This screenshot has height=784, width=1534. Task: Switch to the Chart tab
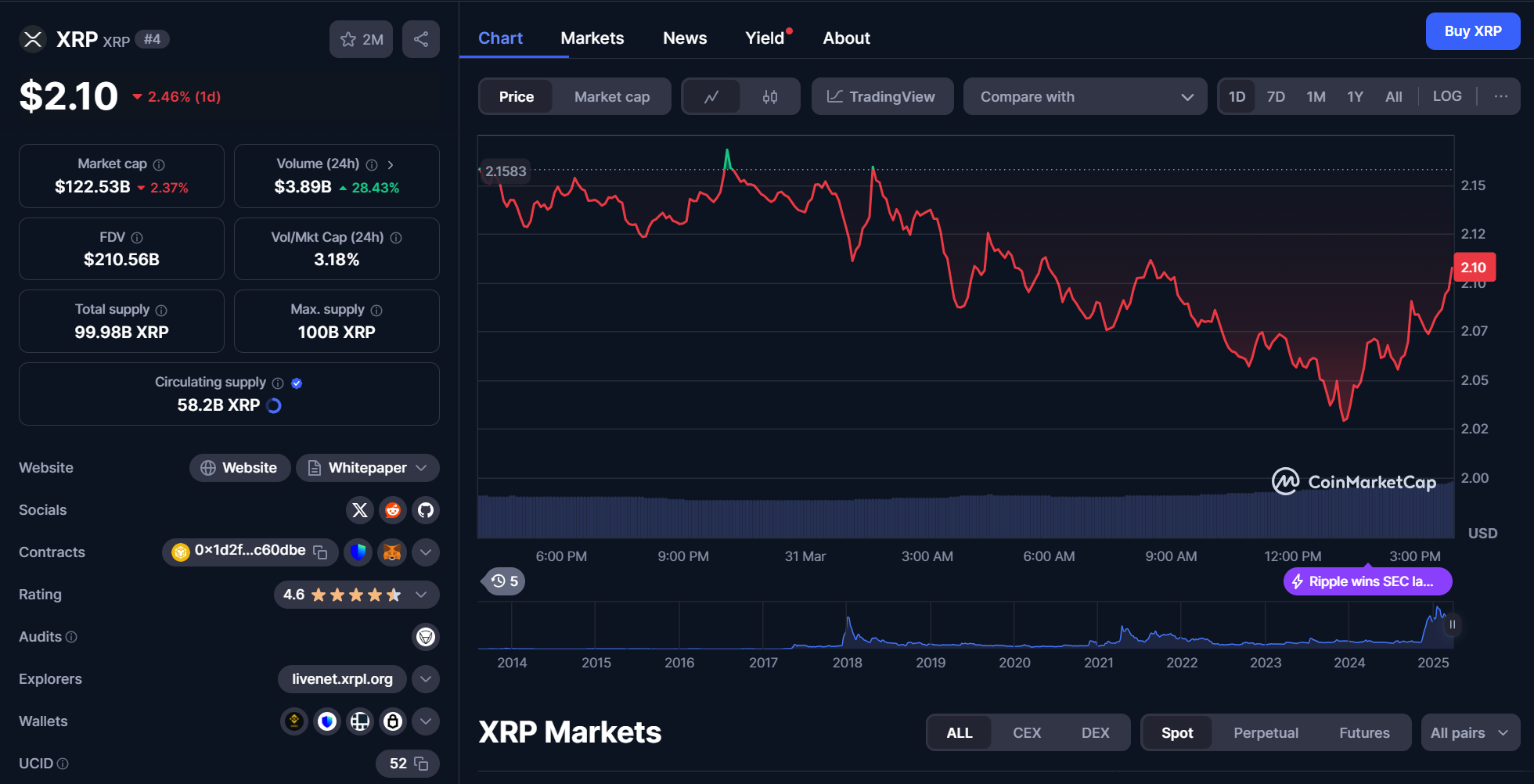point(500,38)
